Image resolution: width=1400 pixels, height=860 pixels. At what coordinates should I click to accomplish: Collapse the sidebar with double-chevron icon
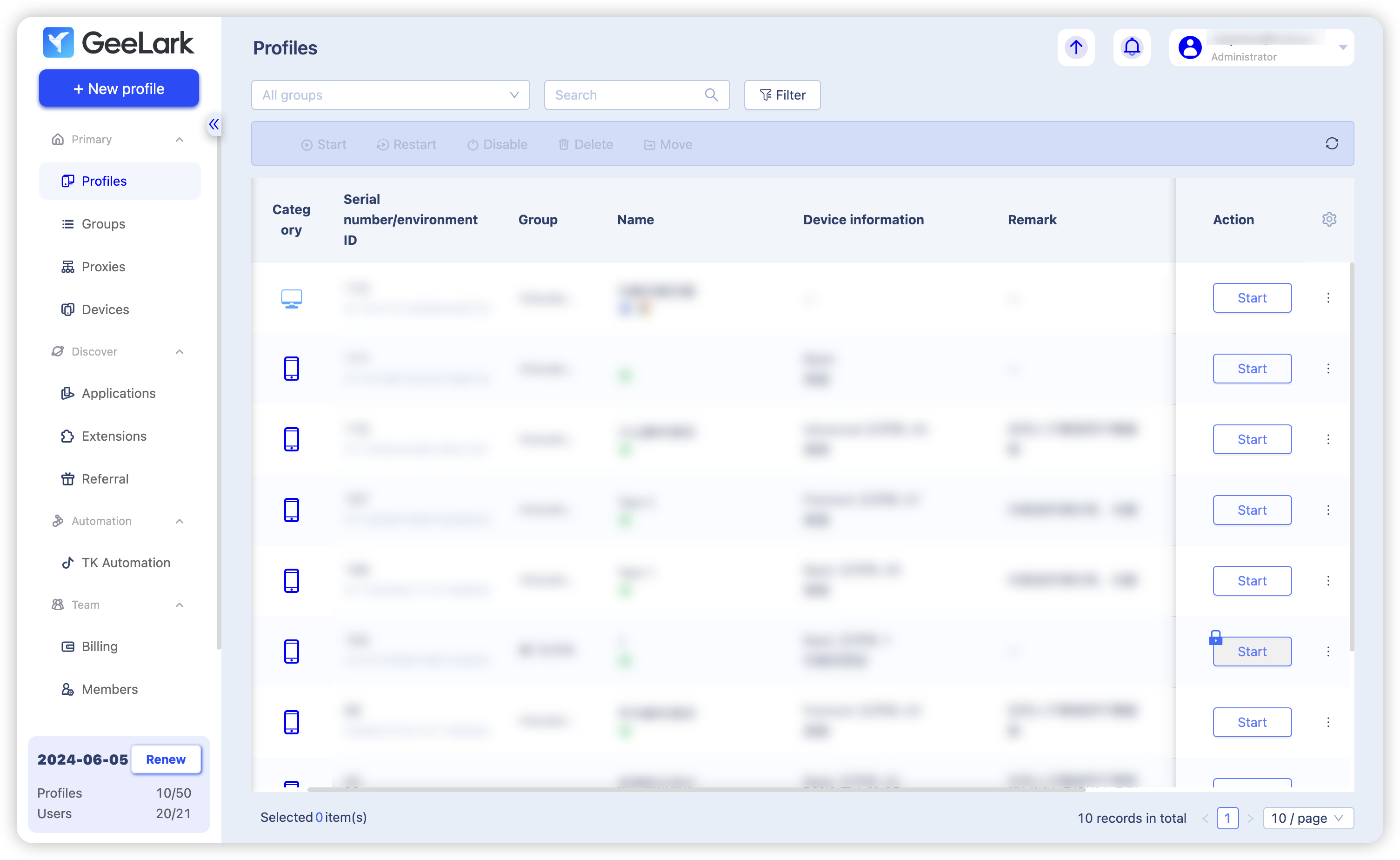(214, 125)
